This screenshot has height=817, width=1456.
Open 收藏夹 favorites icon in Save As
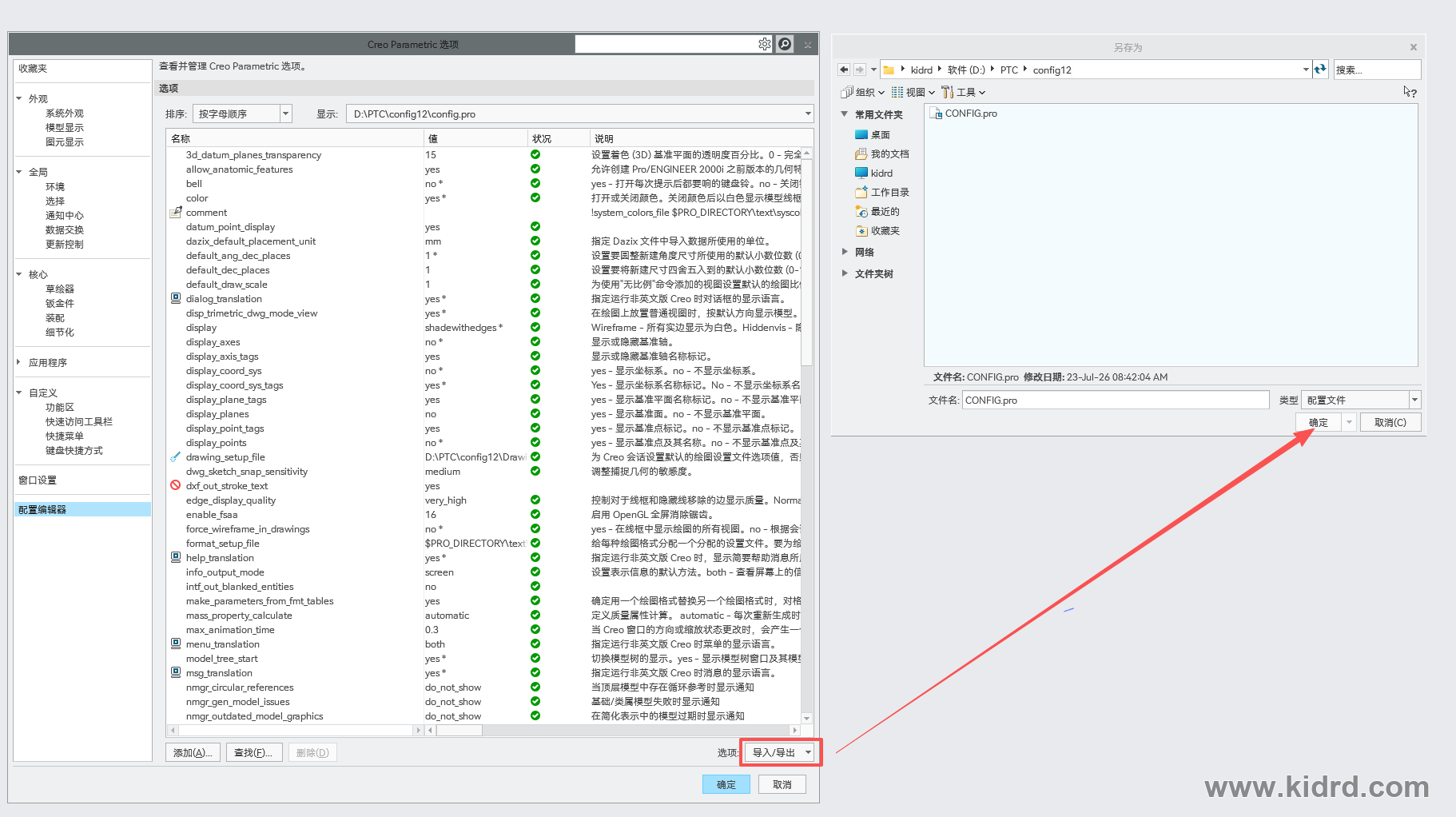pos(861,231)
